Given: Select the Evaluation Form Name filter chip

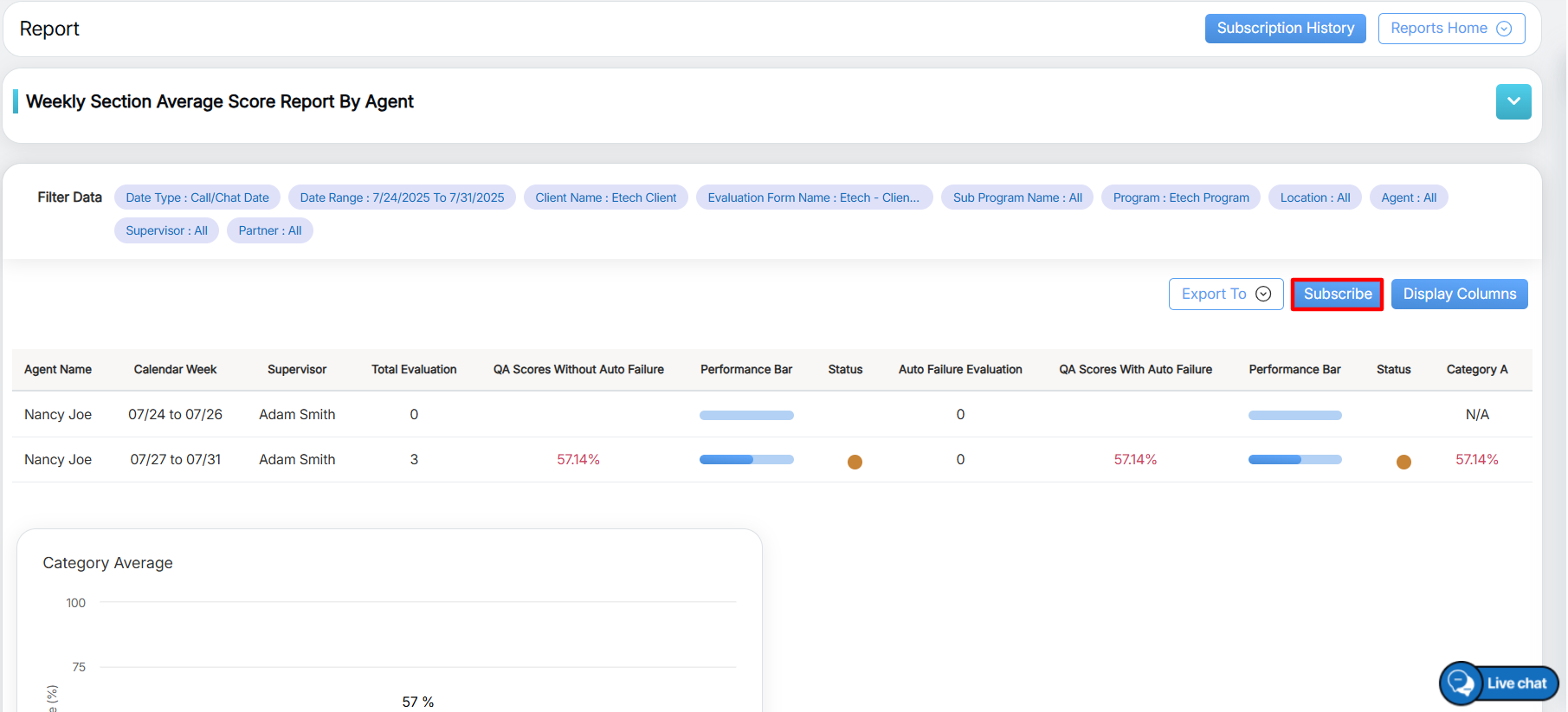Looking at the screenshot, I should (x=813, y=197).
